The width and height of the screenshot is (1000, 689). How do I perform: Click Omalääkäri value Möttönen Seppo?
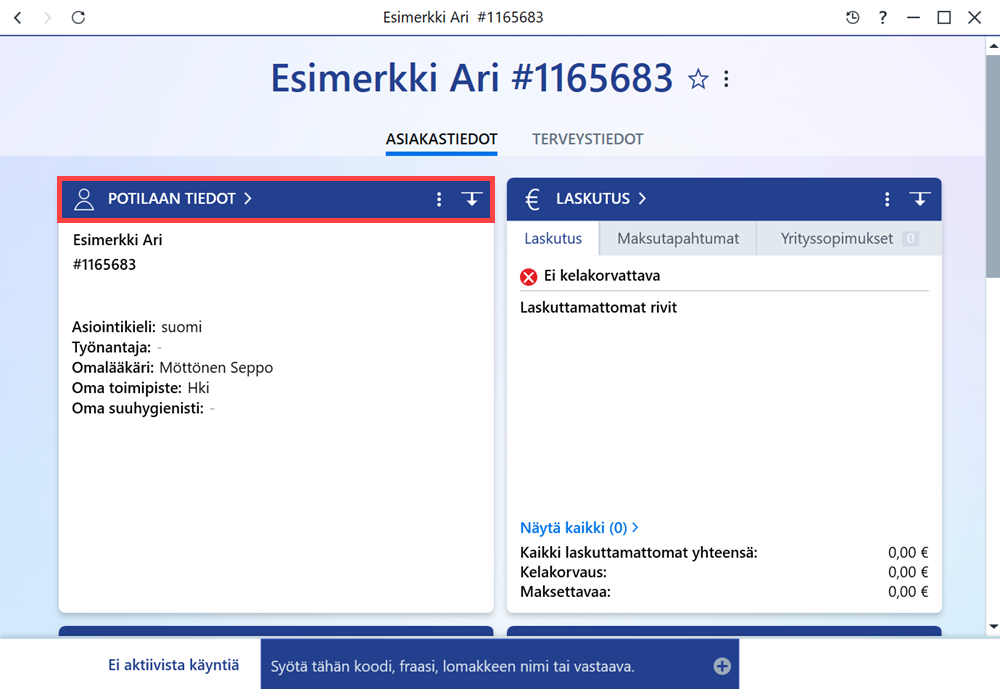pyautogui.click(x=216, y=367)
